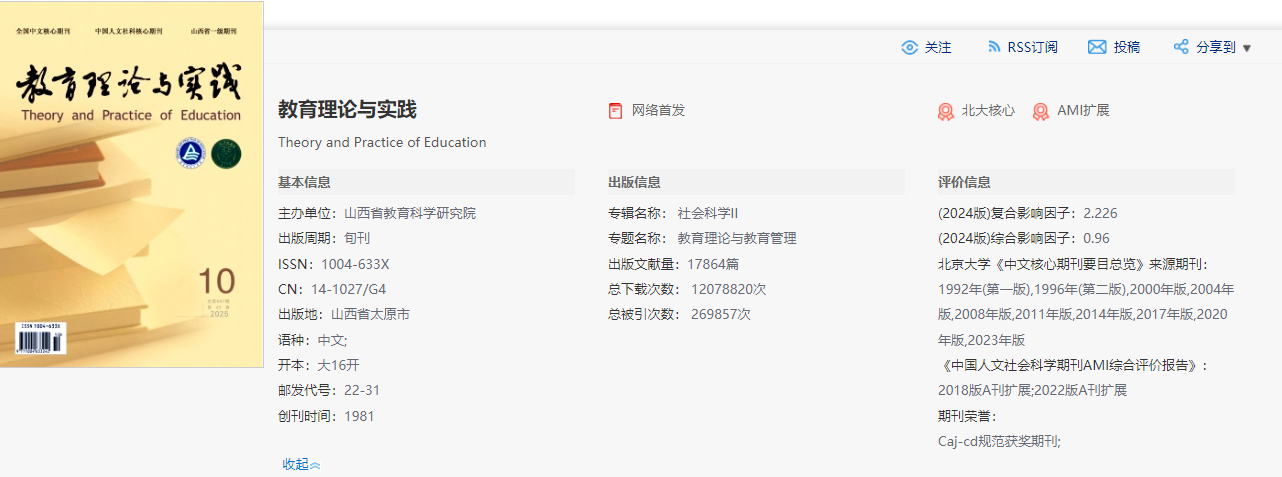The width and height of the screenshot is (1282, 477).
Task: Click the 期刊荣誉 label
Action: click(968, 416)
